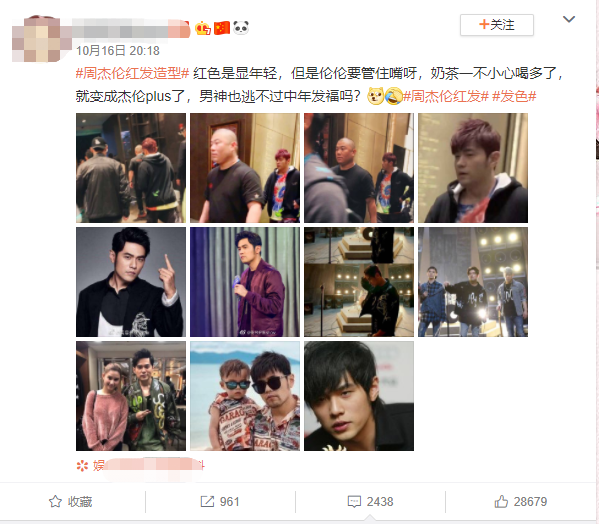Open the #发色# hashtag link
The width and height of the screenshot is (599, 524).
[x=514, y=96]
